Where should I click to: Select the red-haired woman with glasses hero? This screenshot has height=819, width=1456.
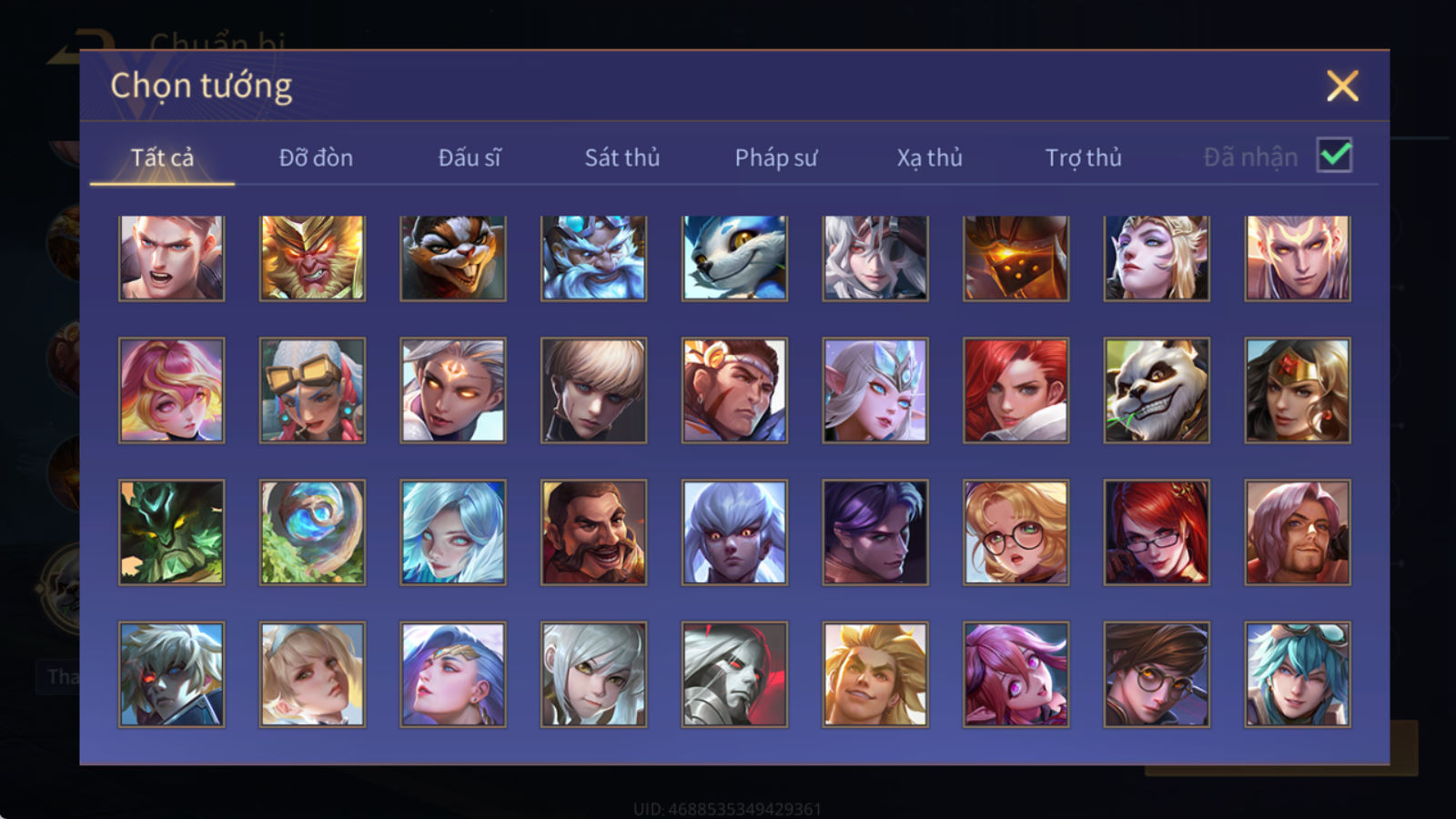(1157, 532)
